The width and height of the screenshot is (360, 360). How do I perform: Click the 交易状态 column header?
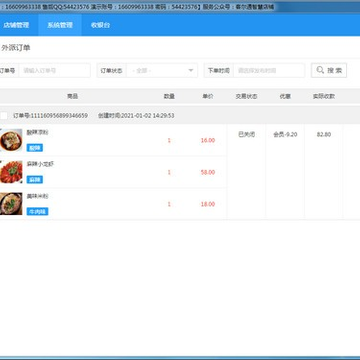(x=246, y=97)
